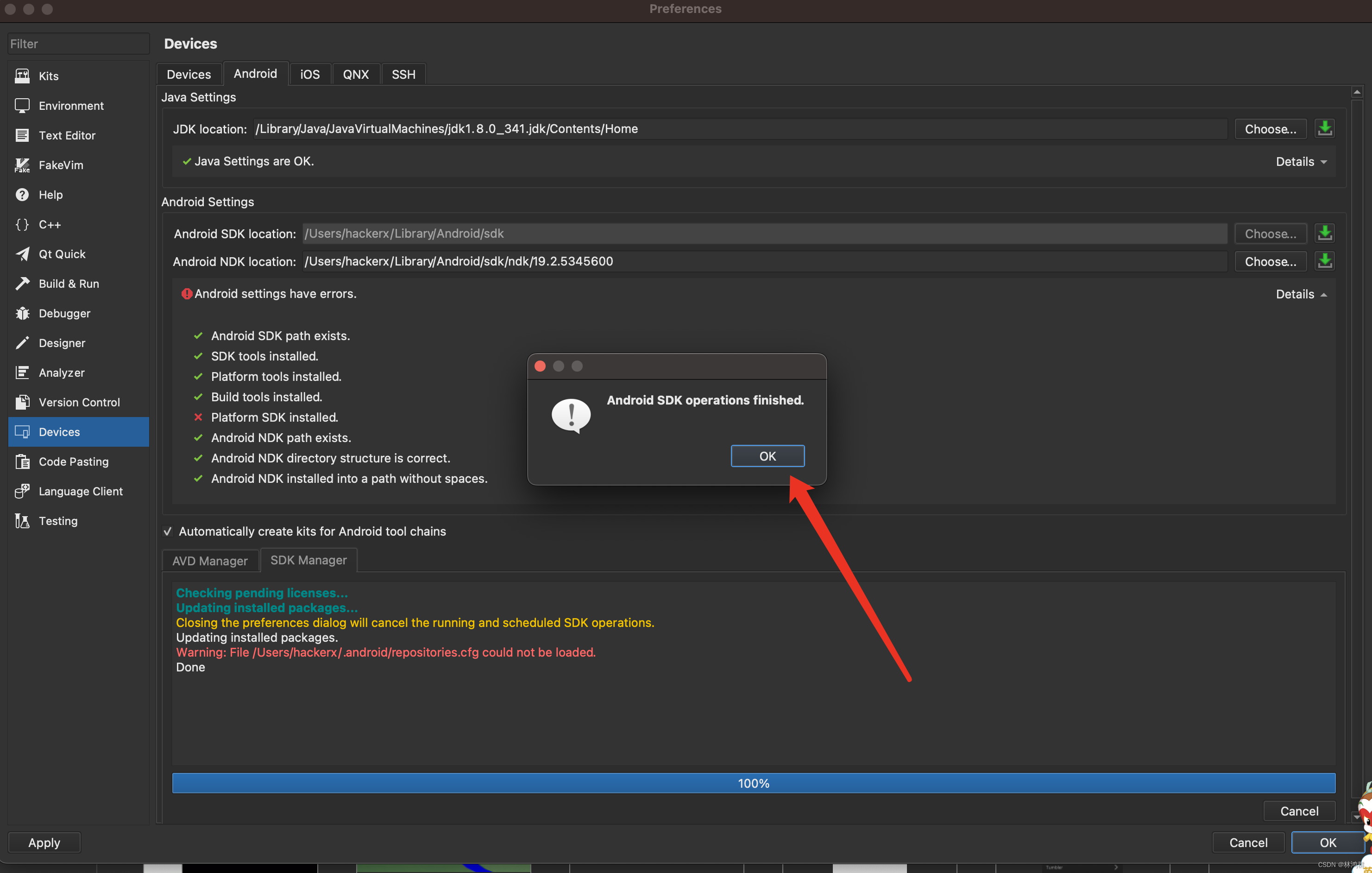Open FakeVim settings in sidebar
This screenshot has height=873, width=1372.
22,164
